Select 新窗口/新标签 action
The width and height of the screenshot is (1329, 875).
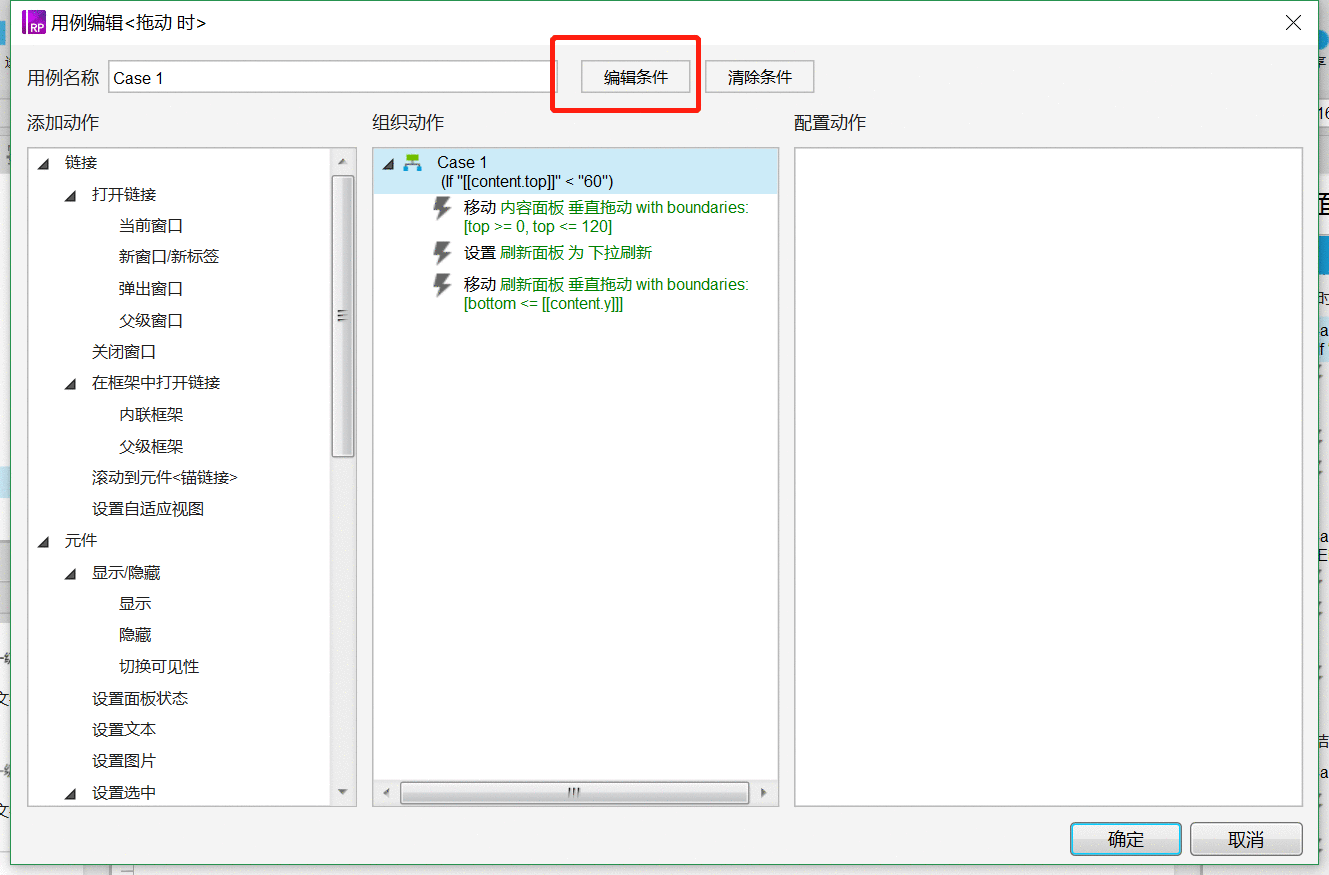coord(169,257)
